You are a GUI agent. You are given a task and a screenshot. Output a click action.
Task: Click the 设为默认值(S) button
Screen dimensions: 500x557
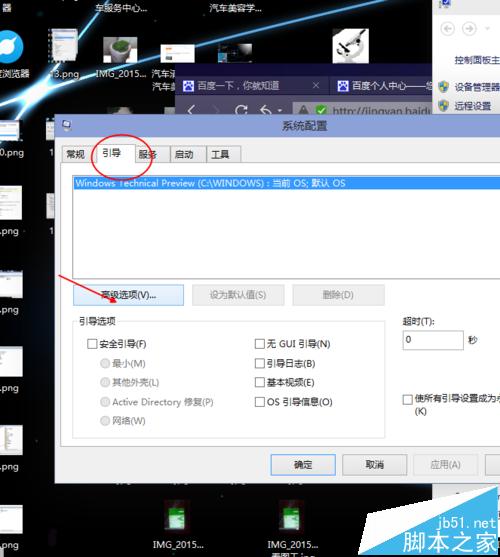click(x=238, y=295)
